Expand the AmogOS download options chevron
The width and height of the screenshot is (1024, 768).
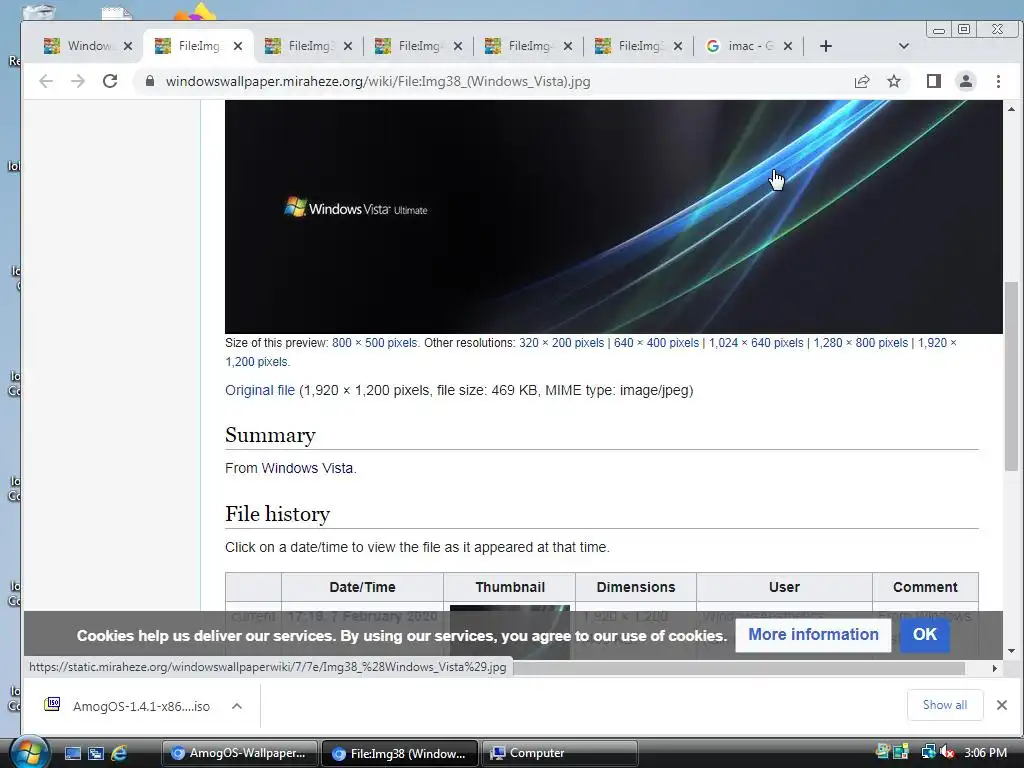point(237,706)
